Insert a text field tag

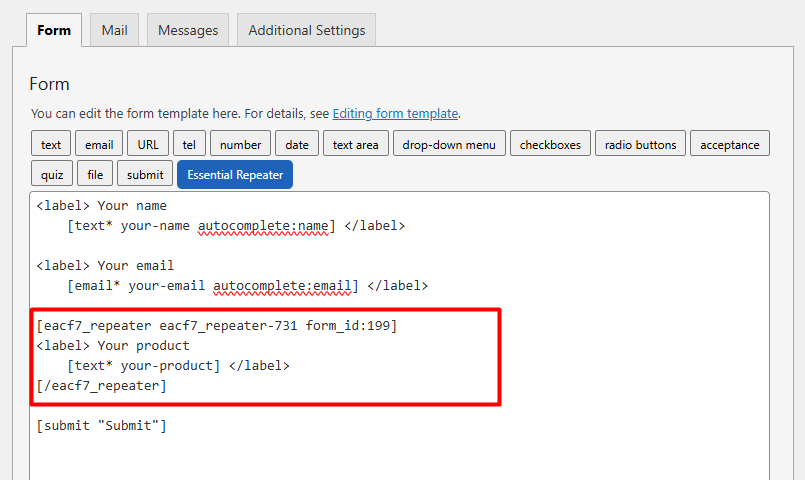coord(51,145)
